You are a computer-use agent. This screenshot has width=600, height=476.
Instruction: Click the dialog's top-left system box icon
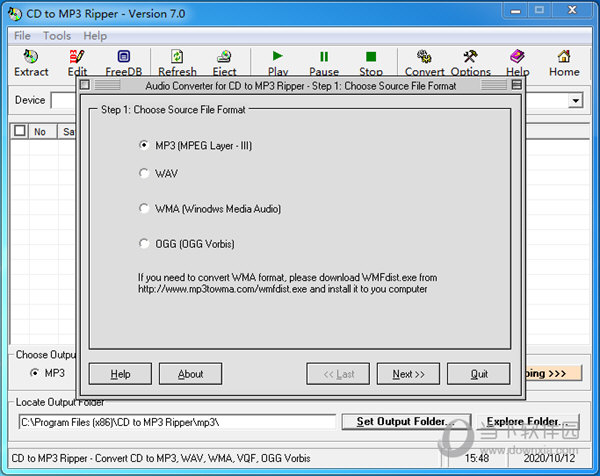(x=85, y=85)
